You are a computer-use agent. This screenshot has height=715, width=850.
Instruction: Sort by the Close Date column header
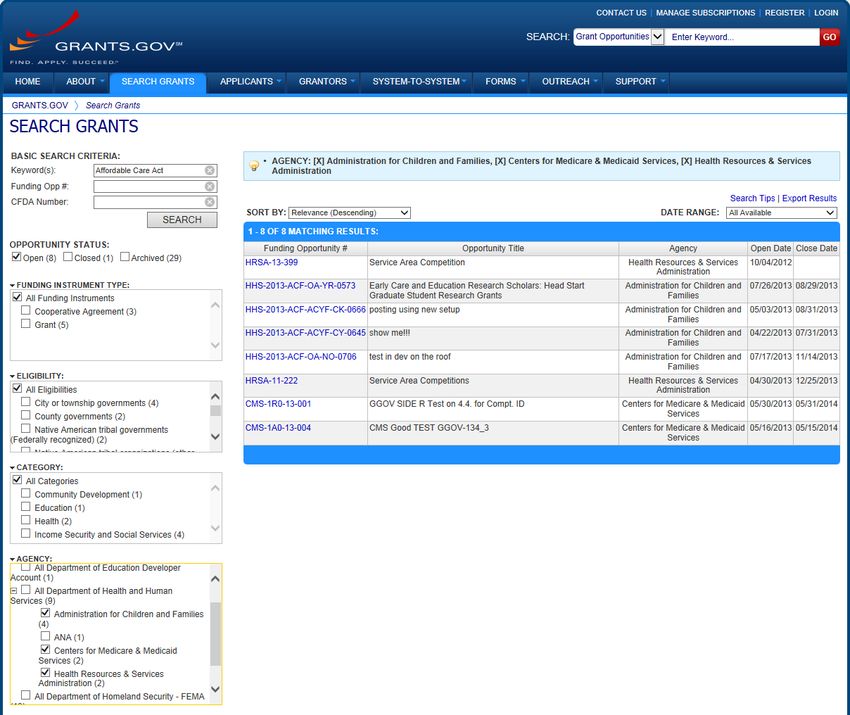(x=816, y=248)
